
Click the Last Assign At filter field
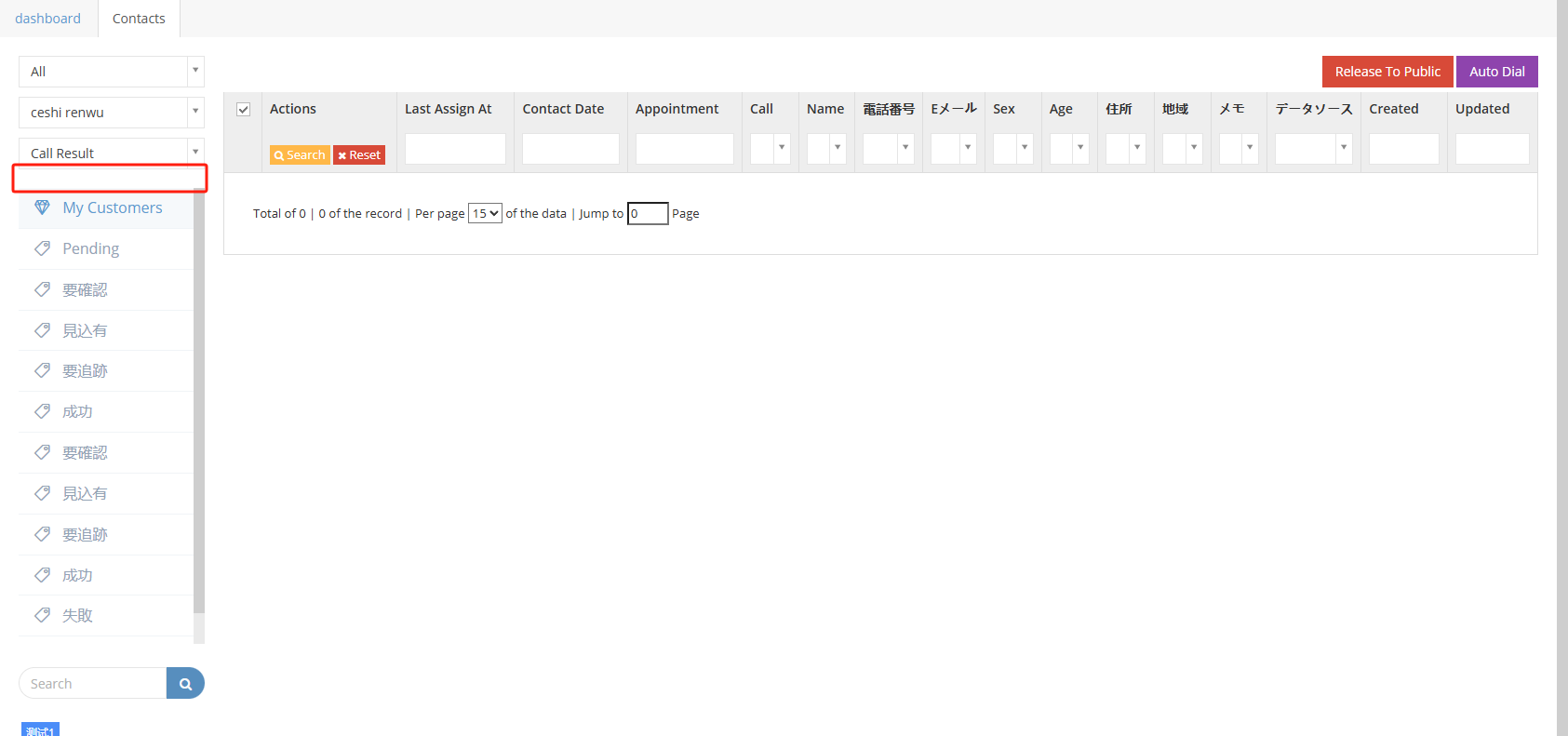point(455,149)
